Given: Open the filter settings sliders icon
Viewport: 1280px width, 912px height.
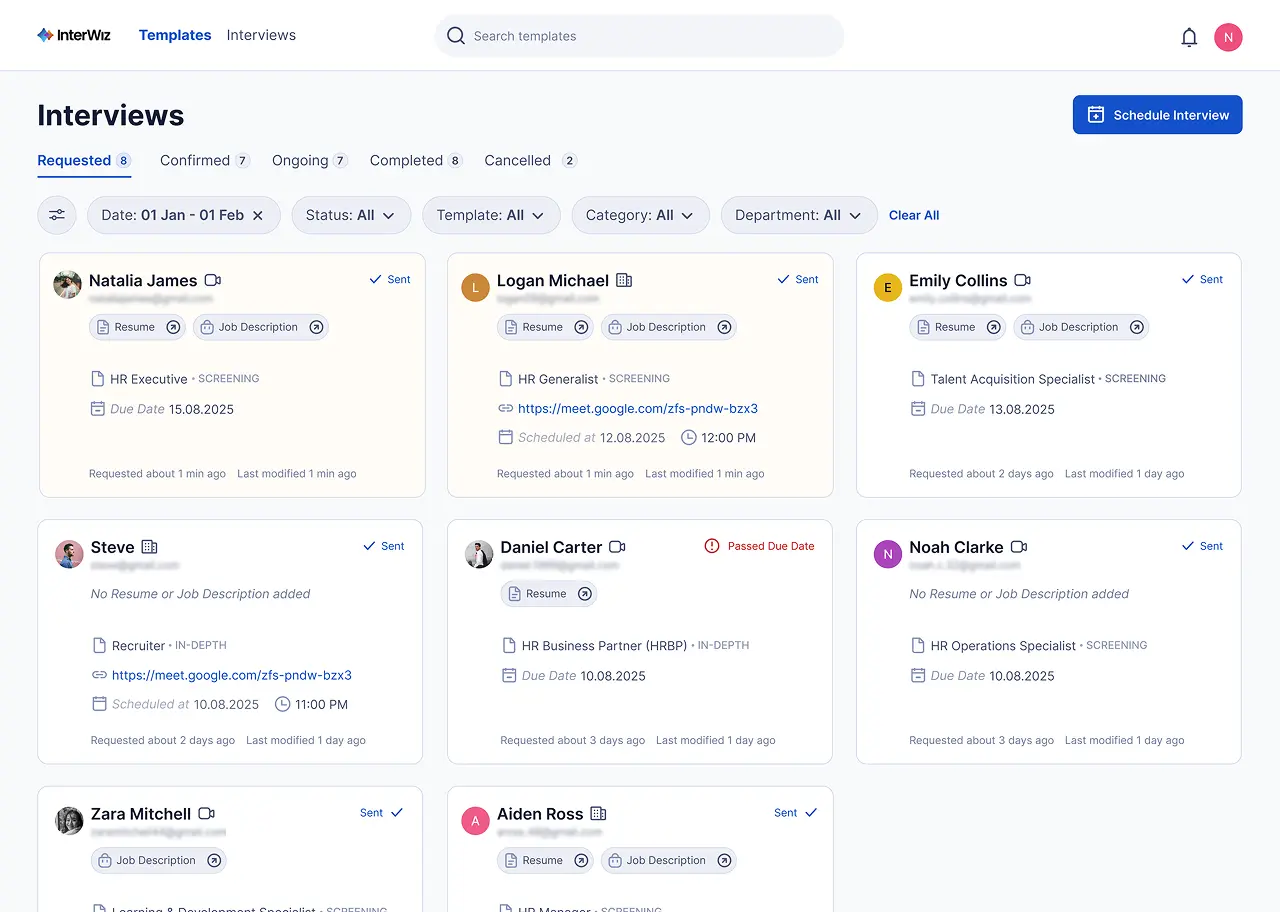Looking at the screenshot, I should 57,215.
